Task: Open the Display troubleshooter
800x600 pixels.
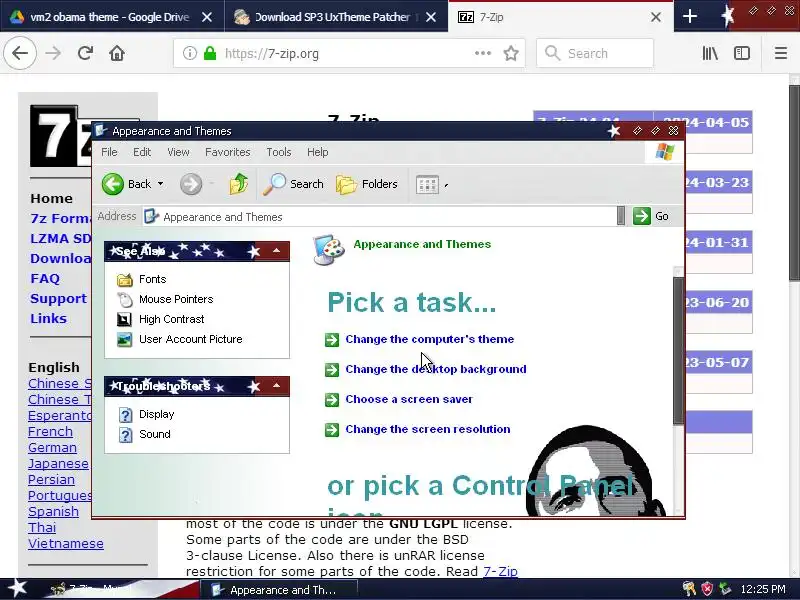Action: pos(157,414)
